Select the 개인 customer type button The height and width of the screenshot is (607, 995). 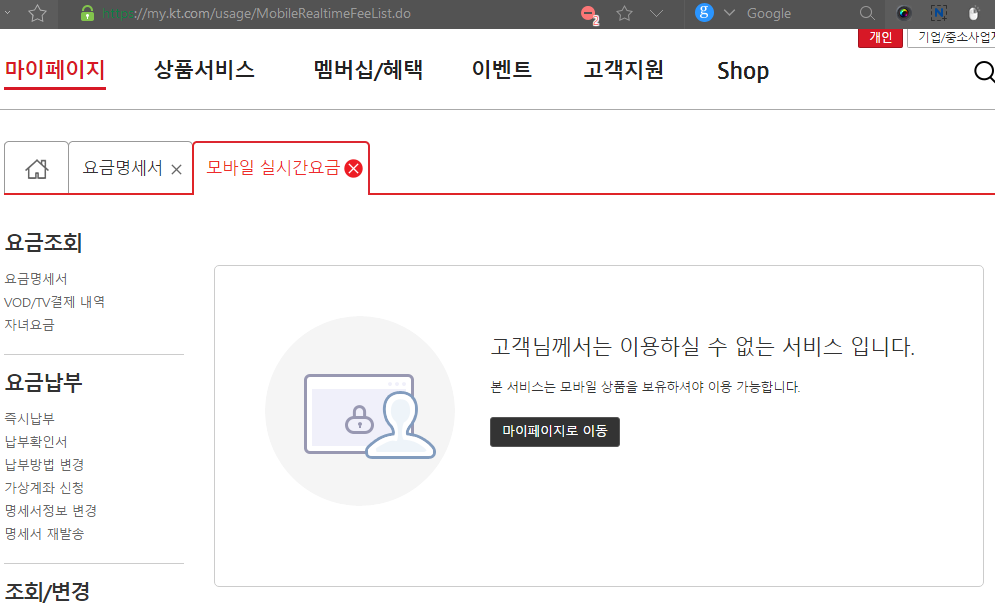pyautogui.click(x=880, y=38)
